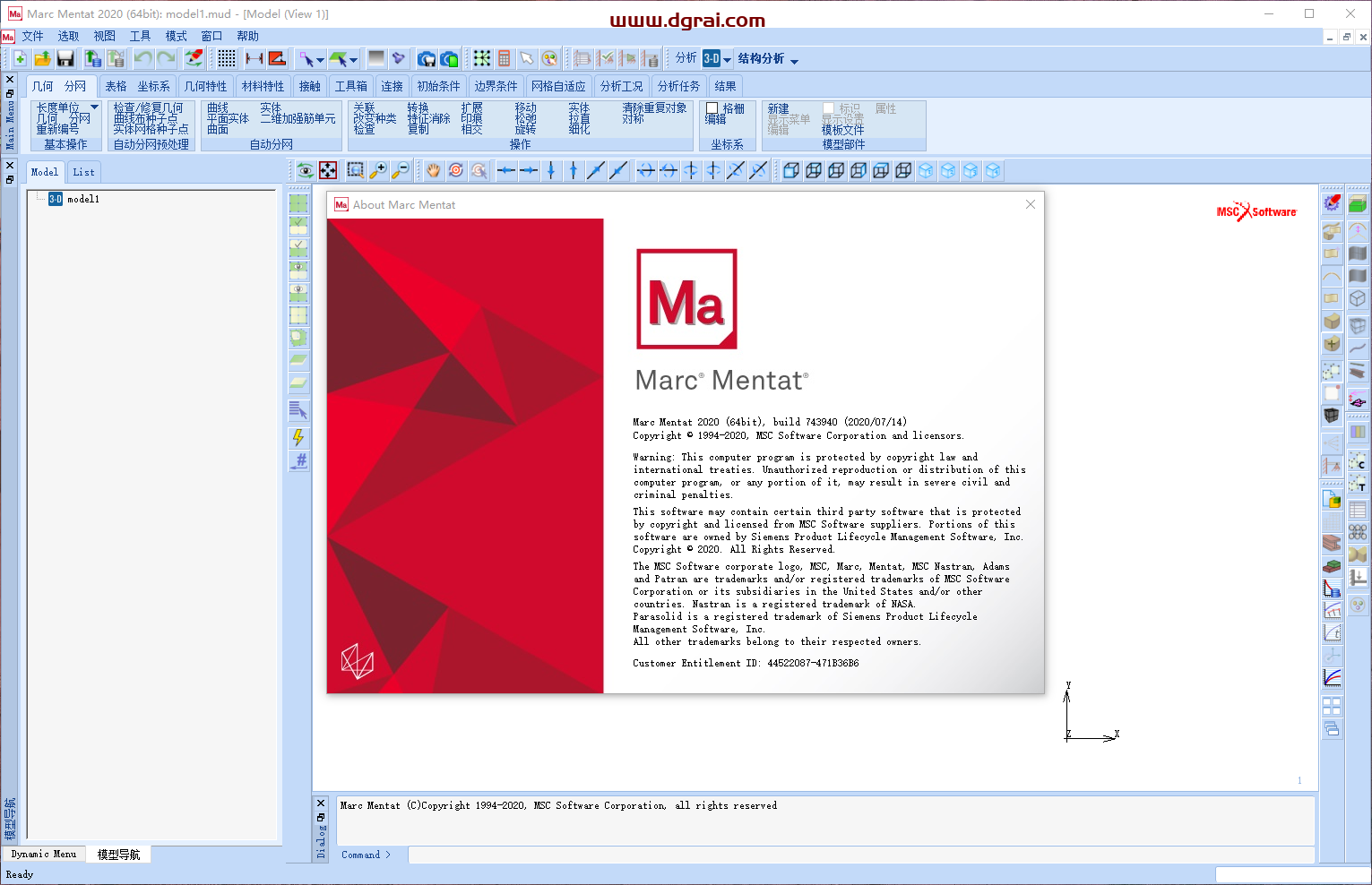The height and width of the screenshot is (885, 1372).
Task: Switch to the 接触 tab
Action: (309, 86)
